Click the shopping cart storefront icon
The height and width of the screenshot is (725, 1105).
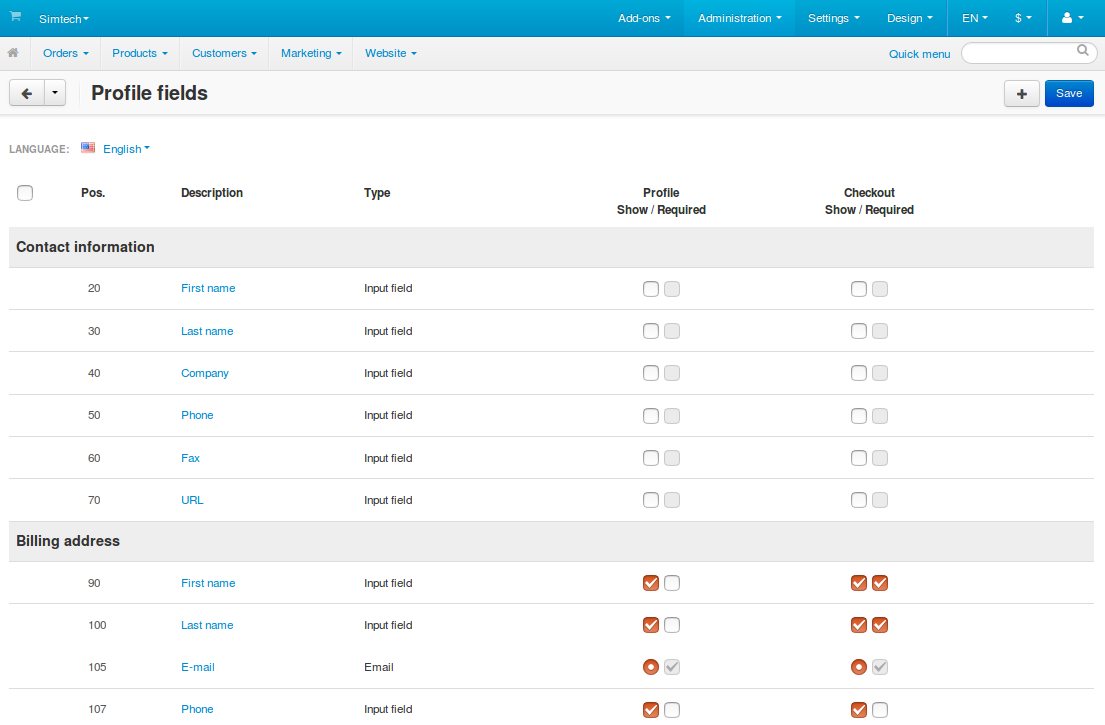click(15, 16)
